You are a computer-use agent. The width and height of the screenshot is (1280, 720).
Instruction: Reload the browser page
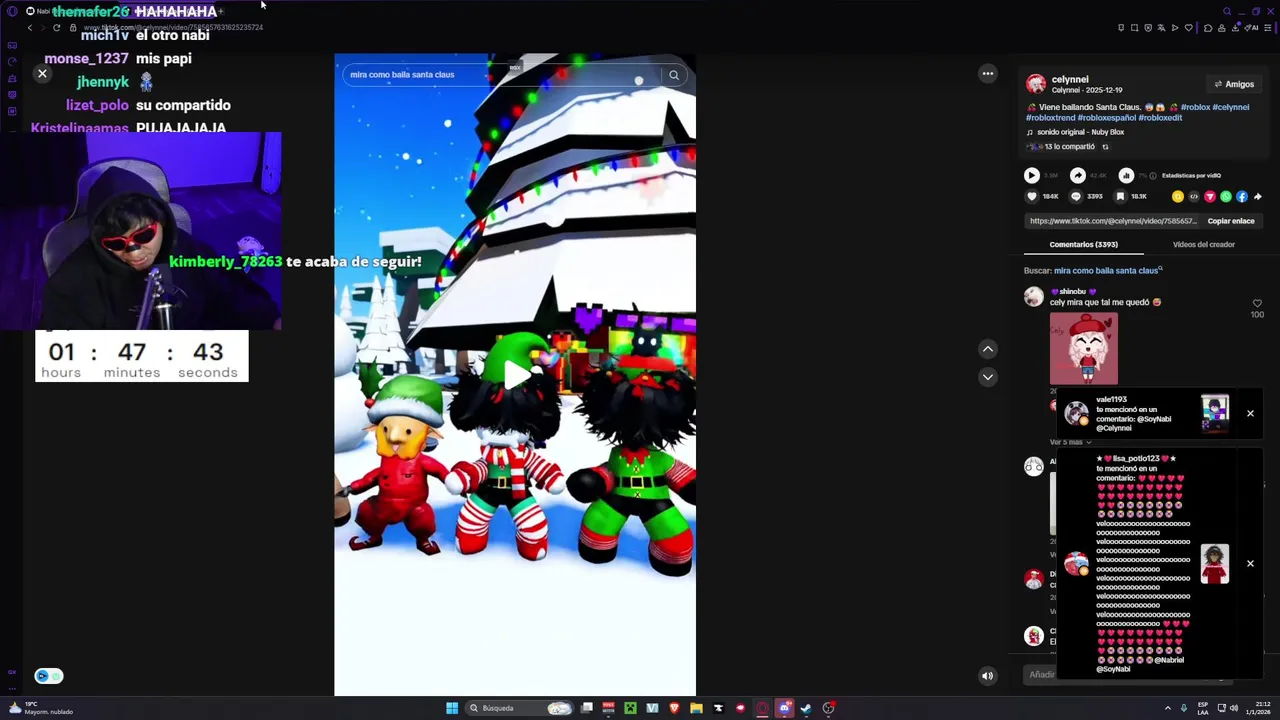(x=56, y=28)
